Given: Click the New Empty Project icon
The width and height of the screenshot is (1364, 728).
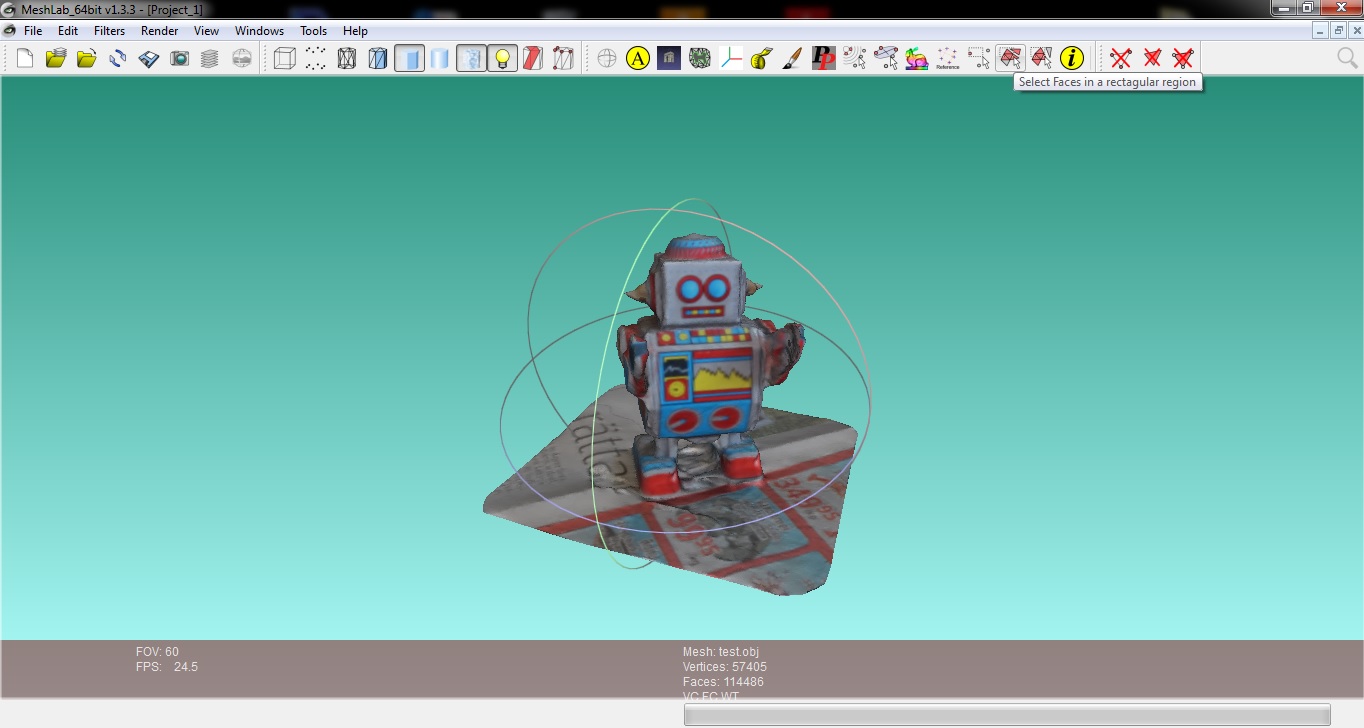Looking at the screenshot, I should pos(25,59).
